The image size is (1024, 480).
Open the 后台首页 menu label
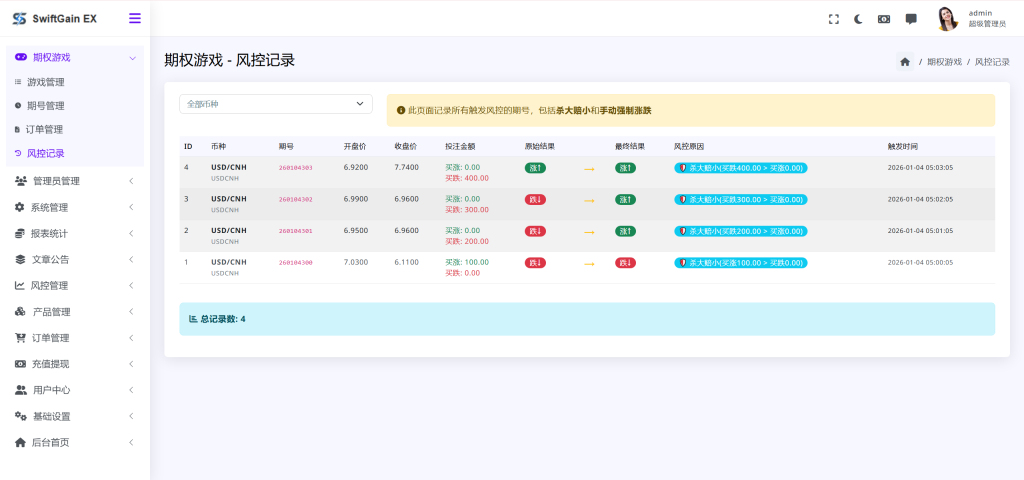(x=50, y=442)
